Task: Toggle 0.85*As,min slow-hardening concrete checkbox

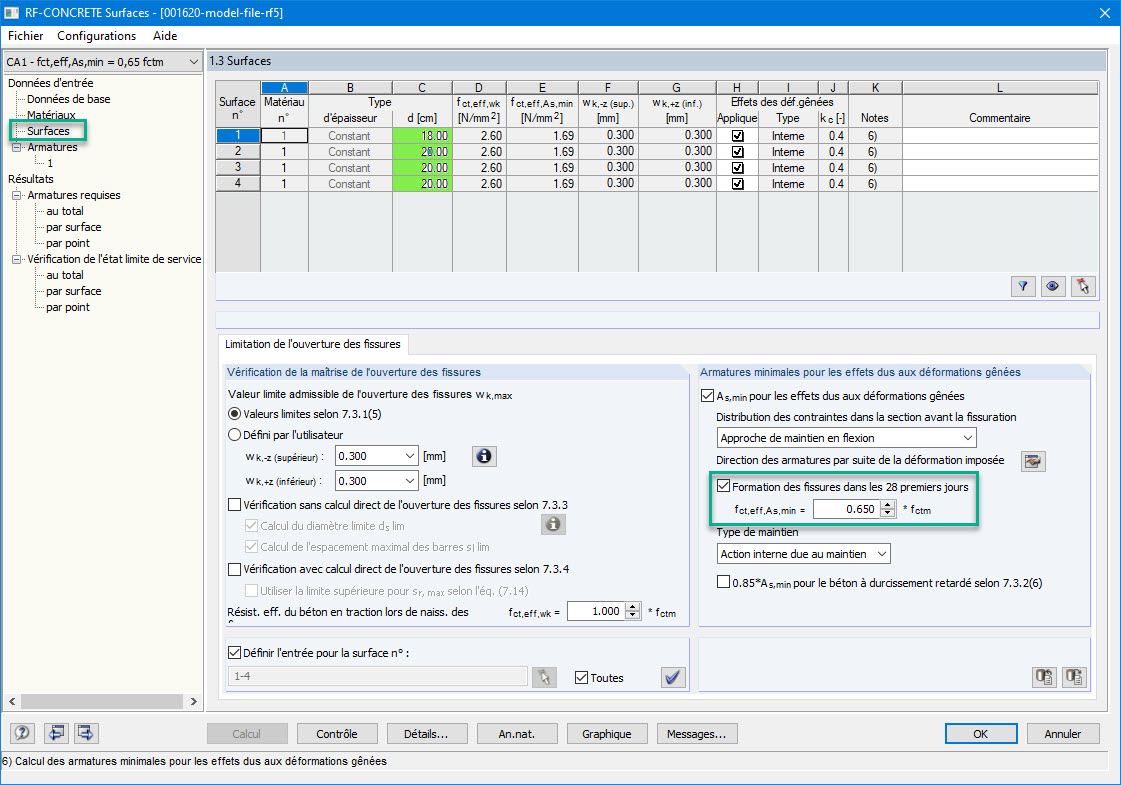Action: (x=724, y=582)
